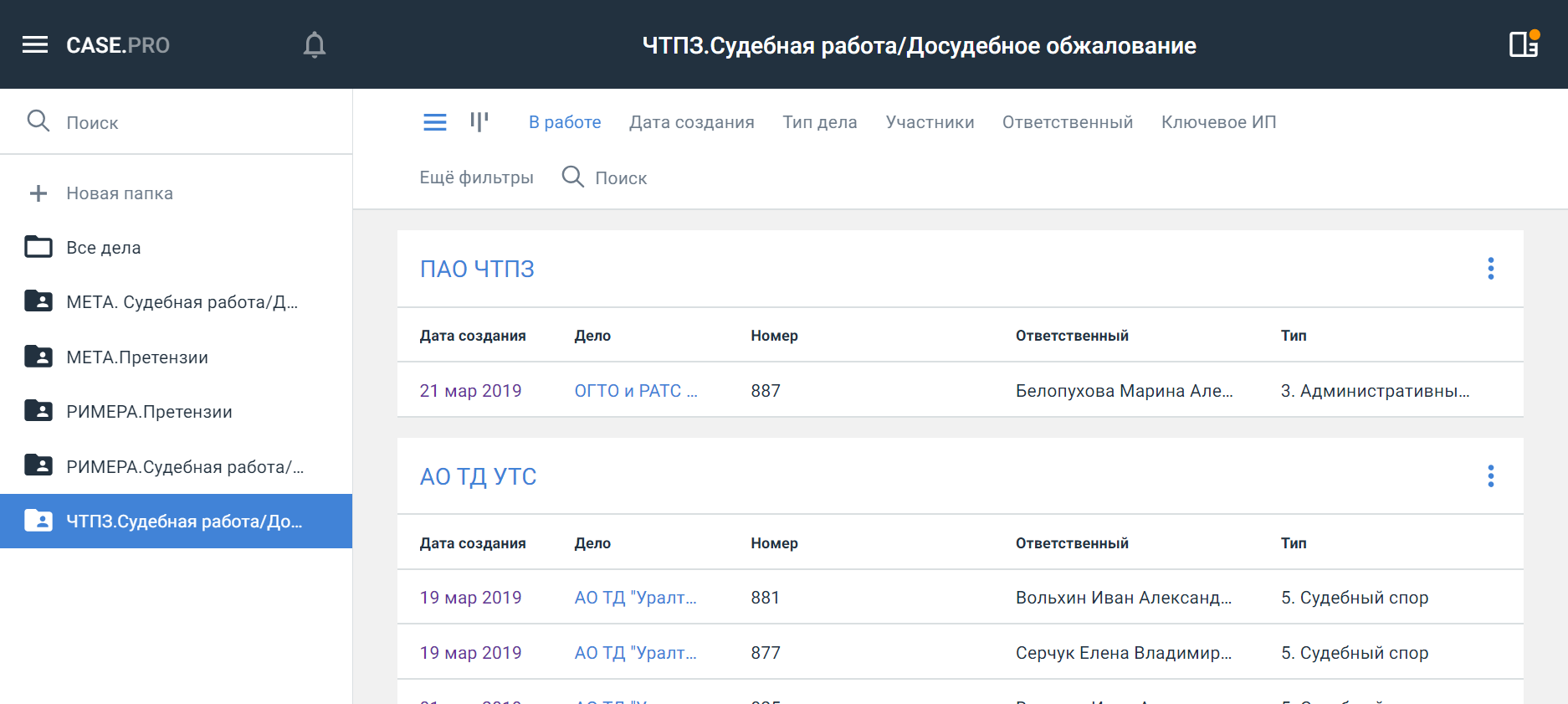The height and width of the screenshot is (704, 1568).
Task: Click Вольхин Иван responsible cell
Action: click(x=1124, y=598)
